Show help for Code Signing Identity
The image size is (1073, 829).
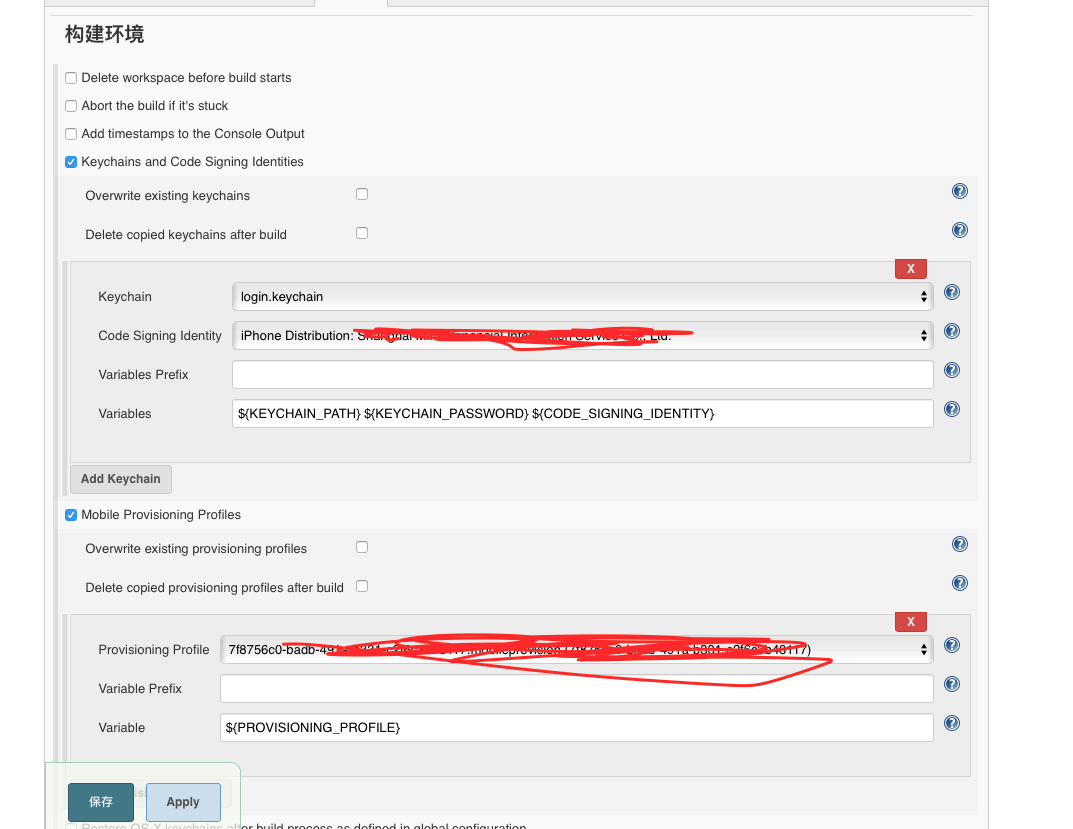coord(951,331)
